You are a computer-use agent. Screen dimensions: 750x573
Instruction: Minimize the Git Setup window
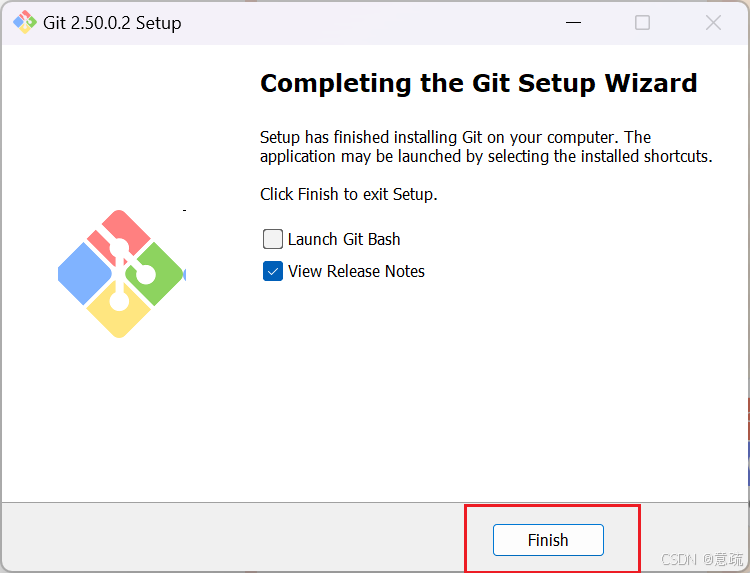(572, 22)
